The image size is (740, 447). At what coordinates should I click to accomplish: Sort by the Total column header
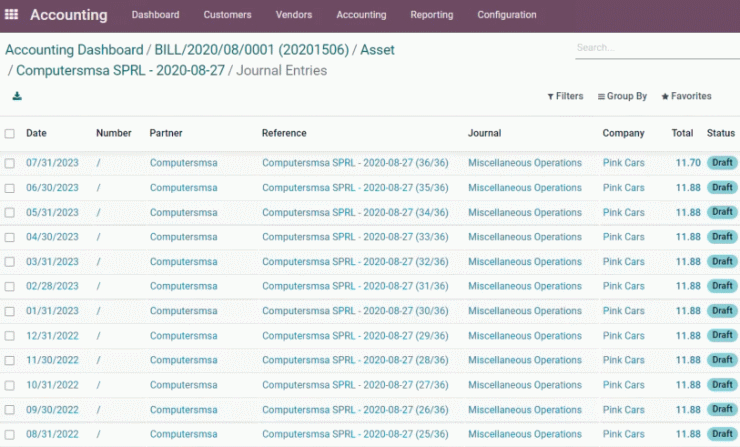(682, 133)
